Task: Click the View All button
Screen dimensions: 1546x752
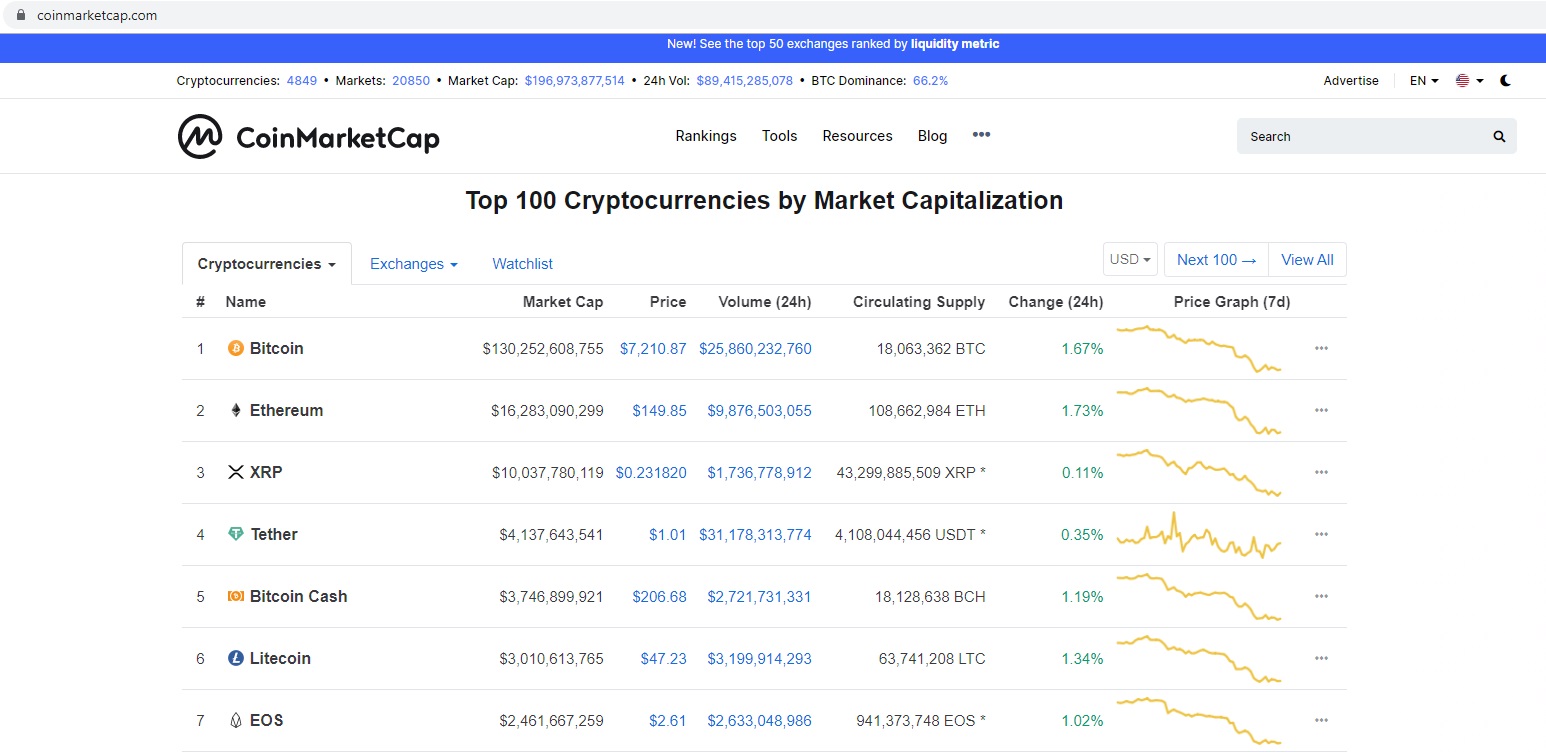Action: point(1307,259)
